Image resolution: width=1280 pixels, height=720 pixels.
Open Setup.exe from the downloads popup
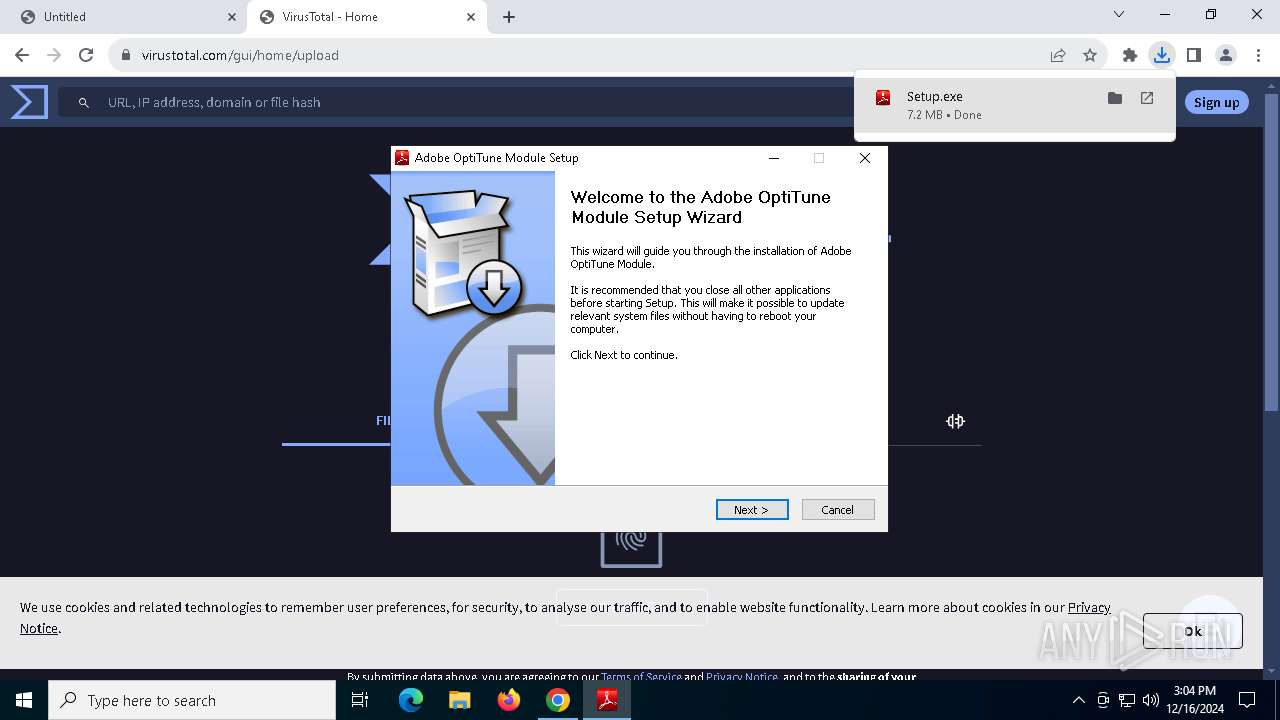[1147, 98]
